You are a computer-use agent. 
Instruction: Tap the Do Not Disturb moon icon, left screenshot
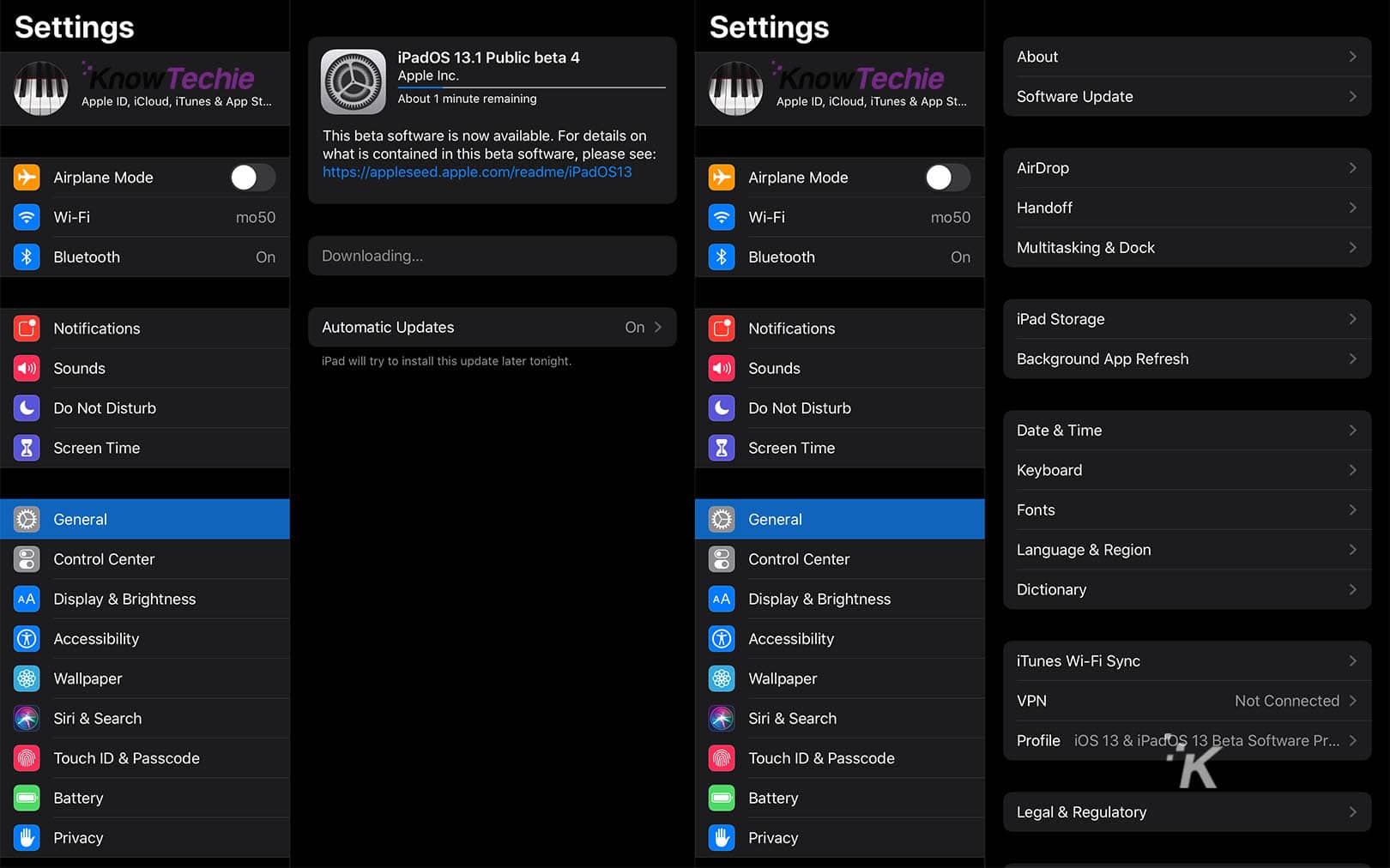click(27, 407)
